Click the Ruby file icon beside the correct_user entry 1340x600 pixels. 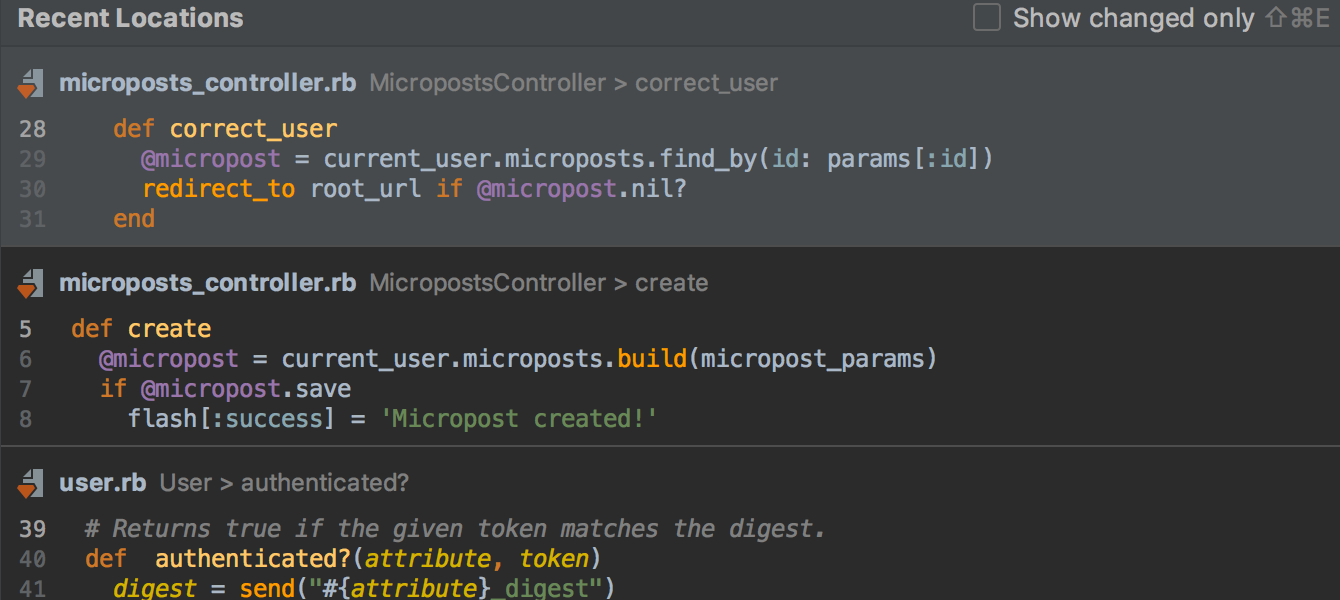pyautogui.click(x=31, y=84)
